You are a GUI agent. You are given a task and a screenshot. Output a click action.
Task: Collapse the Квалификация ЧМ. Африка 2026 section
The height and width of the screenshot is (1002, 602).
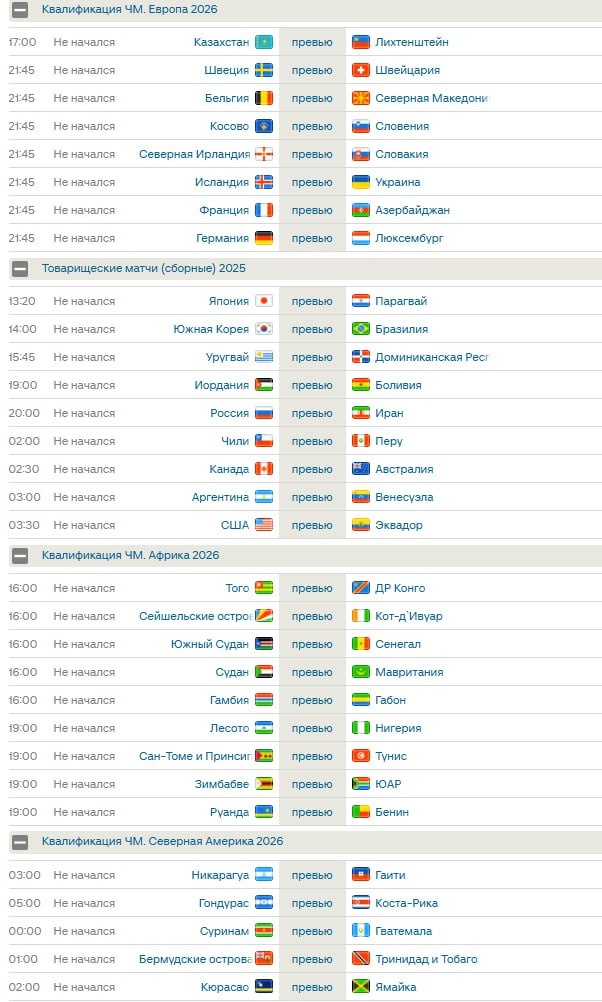click(20, 555)
